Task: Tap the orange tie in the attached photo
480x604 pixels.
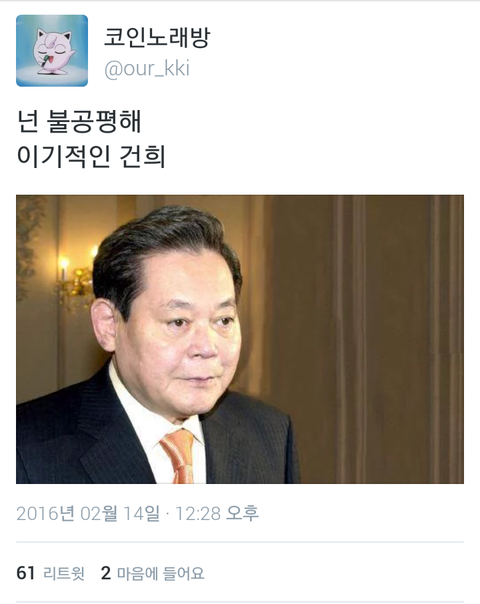Action: pyautogui.click(x=180, y=456)
